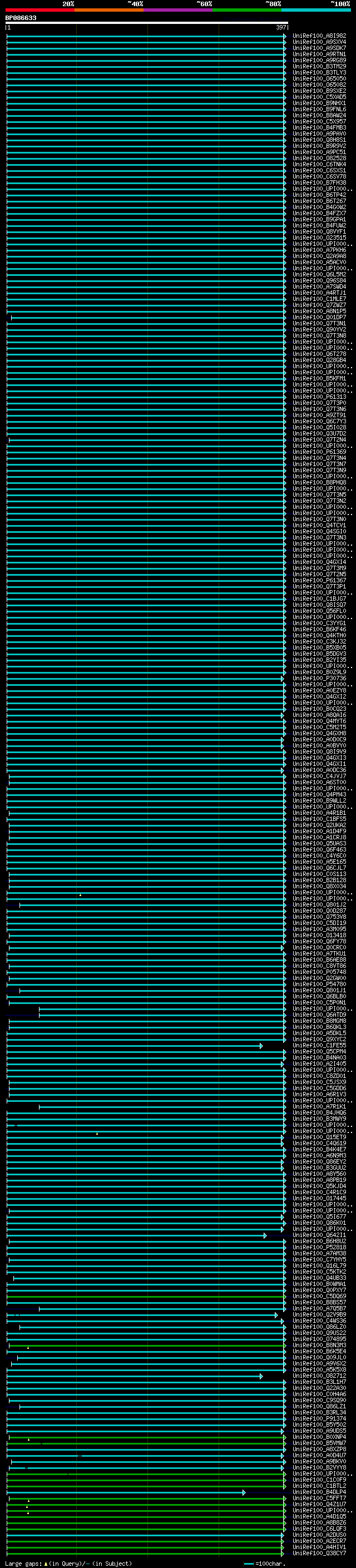Image resolution: width=356 pixels, height=1568 pixels.
Task: Click the cyan ~100% identity legend bar
Action: pyautogui.click(x=316, y=10)
